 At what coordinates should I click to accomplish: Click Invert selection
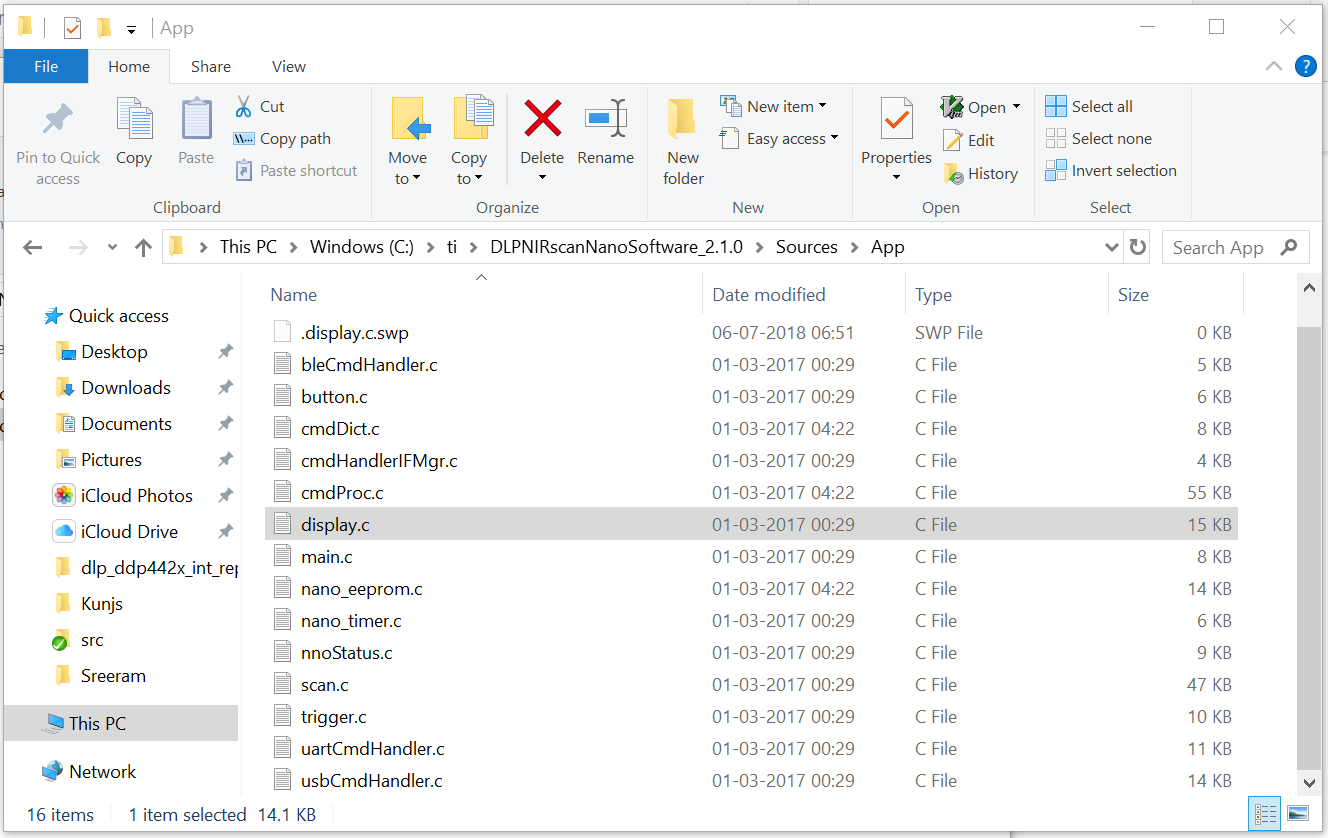(x=1111, y=170)
